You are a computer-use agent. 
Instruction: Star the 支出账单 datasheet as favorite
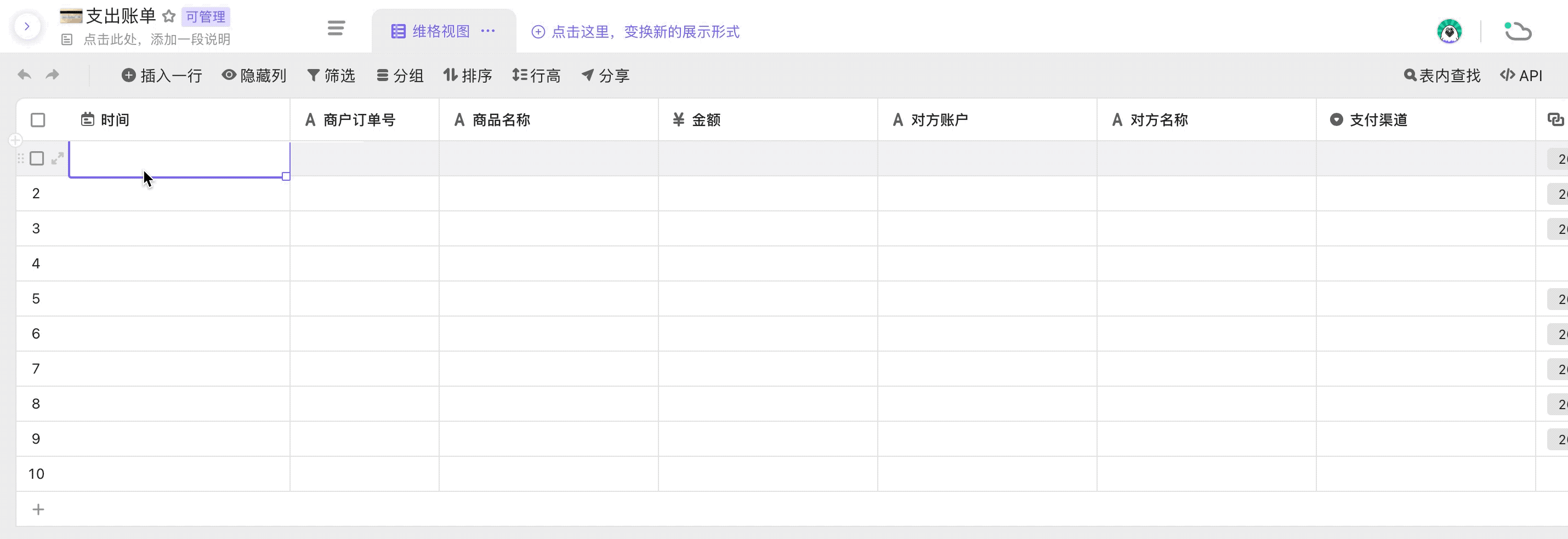169,16
